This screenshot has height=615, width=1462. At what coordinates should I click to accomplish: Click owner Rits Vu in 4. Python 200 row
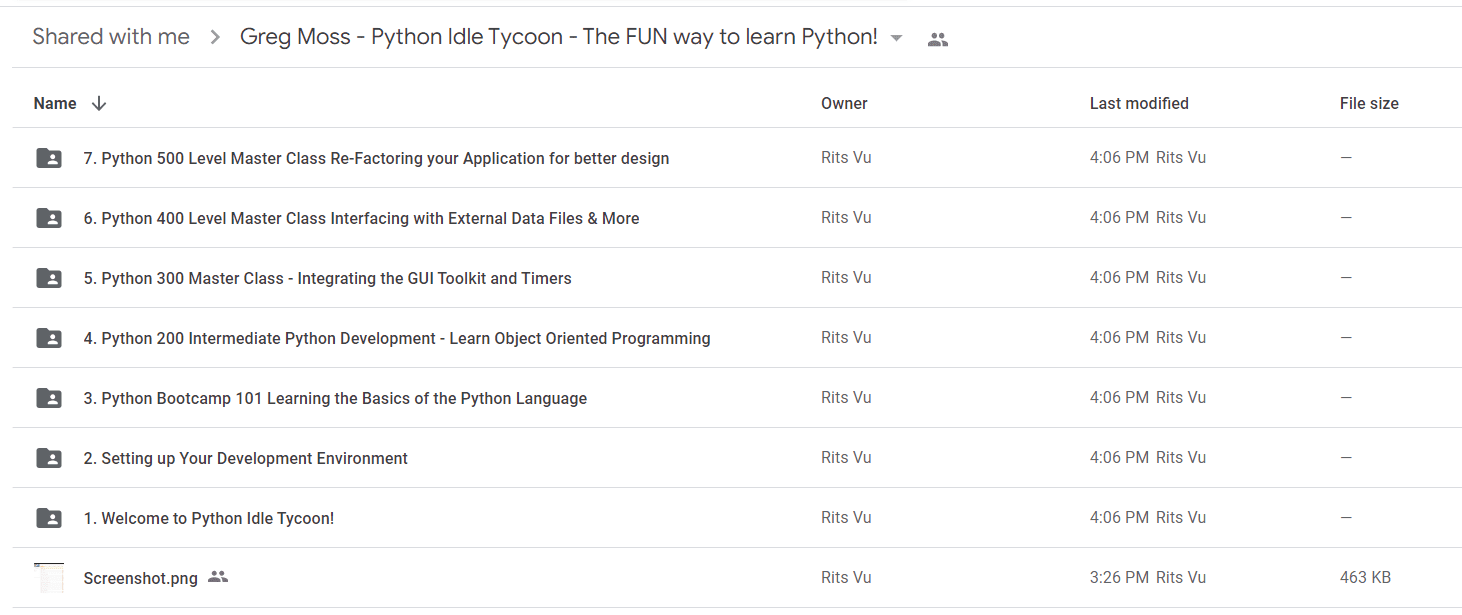846,337
